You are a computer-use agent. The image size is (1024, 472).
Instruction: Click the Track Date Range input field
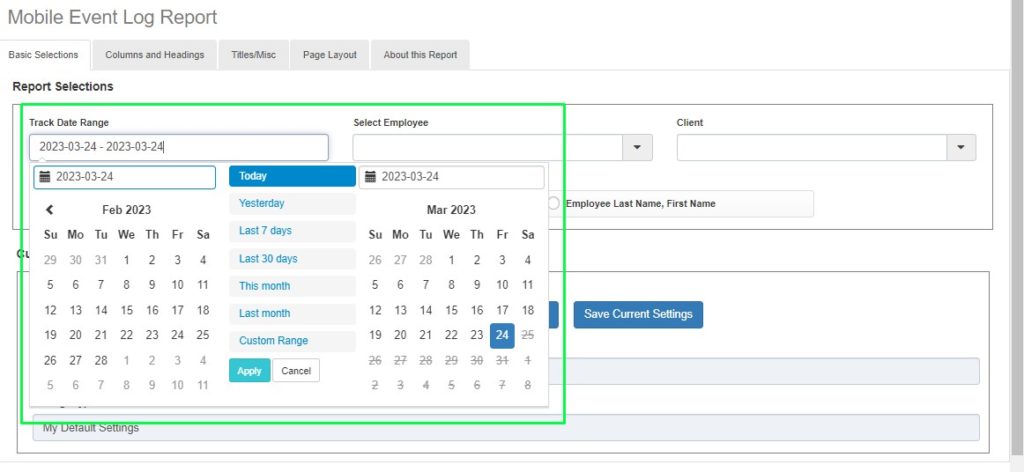178,147
